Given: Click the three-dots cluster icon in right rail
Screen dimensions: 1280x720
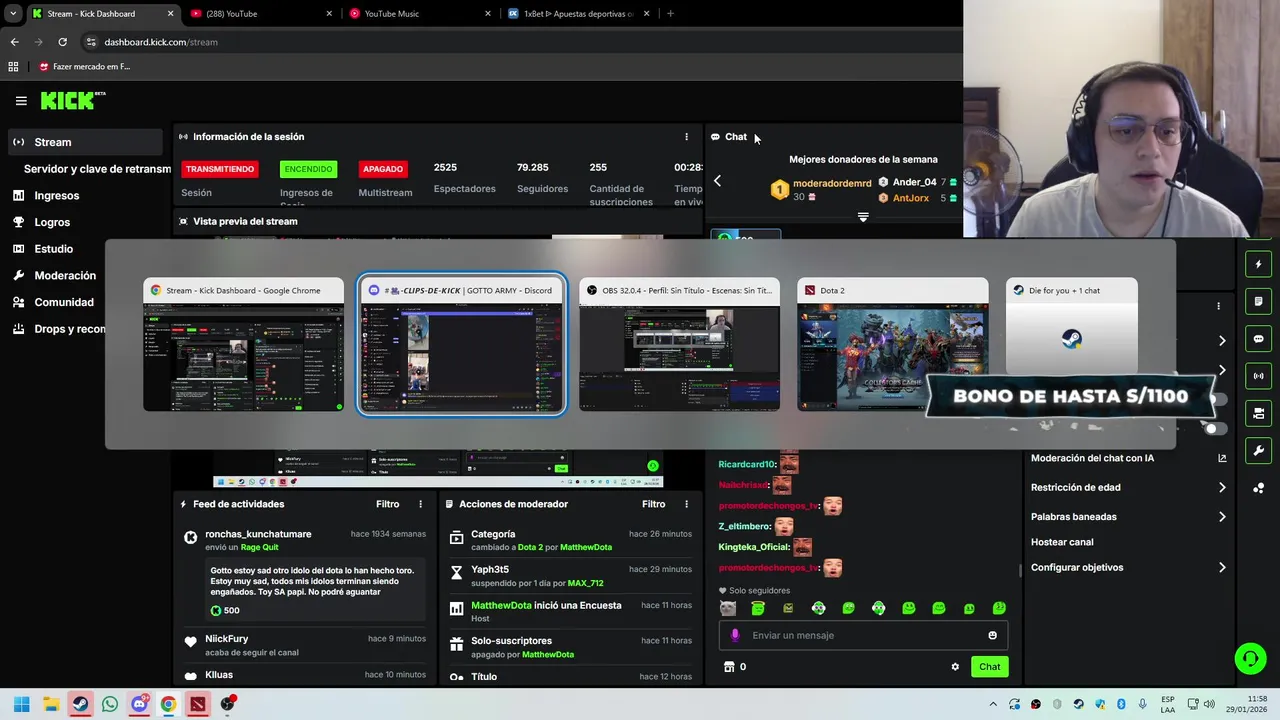Looking at the screenshot, I should (1258, 488).
